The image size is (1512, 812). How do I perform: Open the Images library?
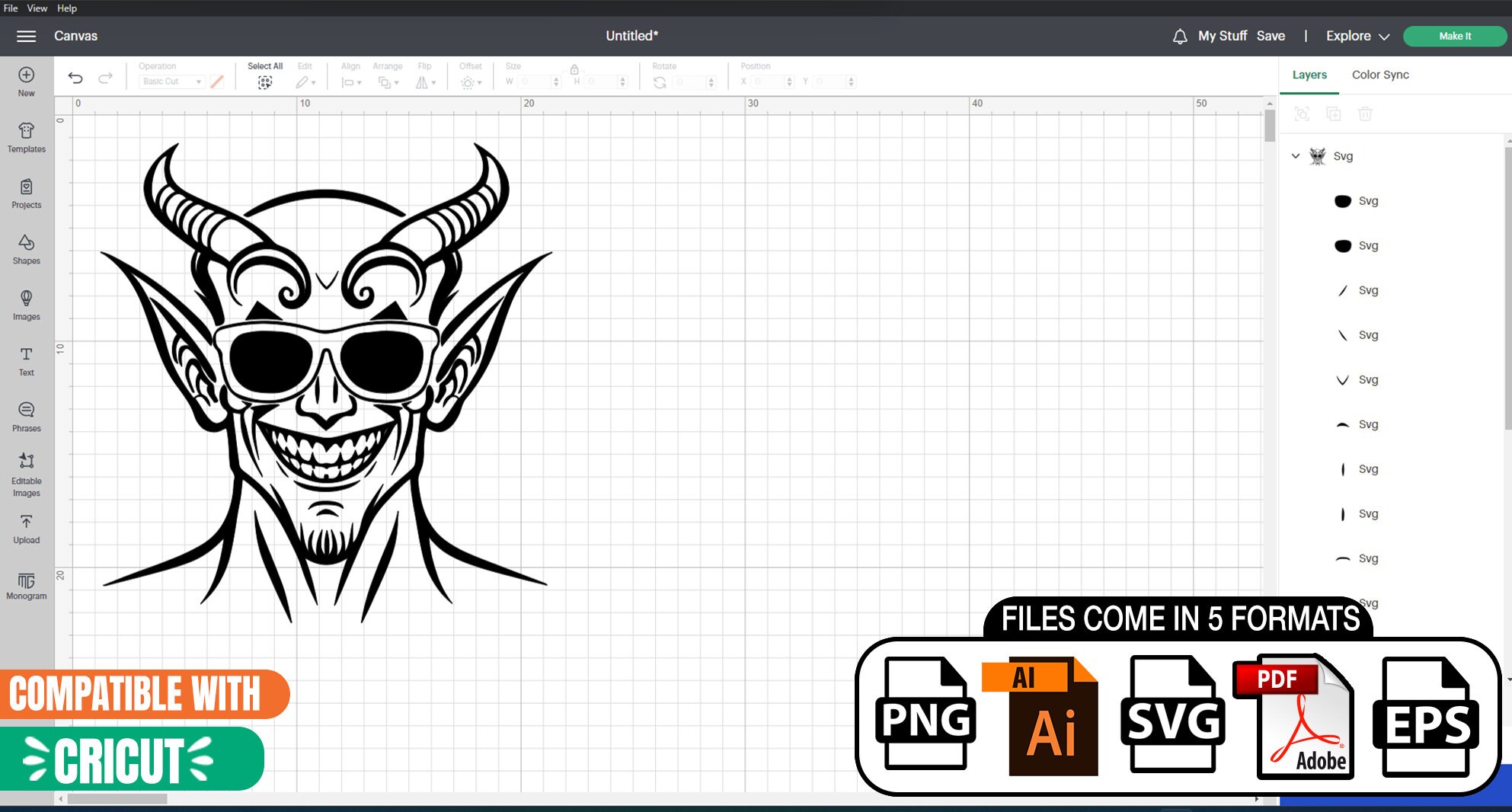pyautogui.click(x=27, y=305)
